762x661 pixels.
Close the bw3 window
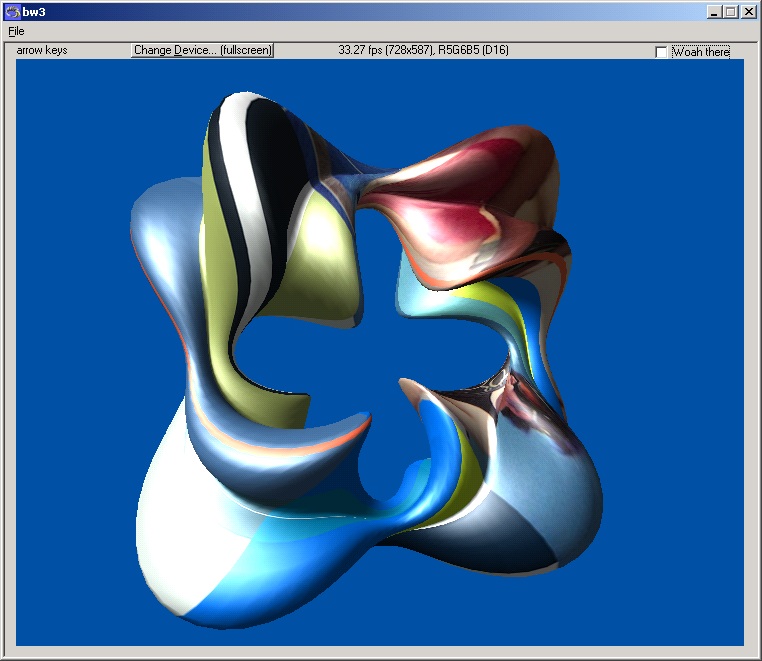click(748, 12)
